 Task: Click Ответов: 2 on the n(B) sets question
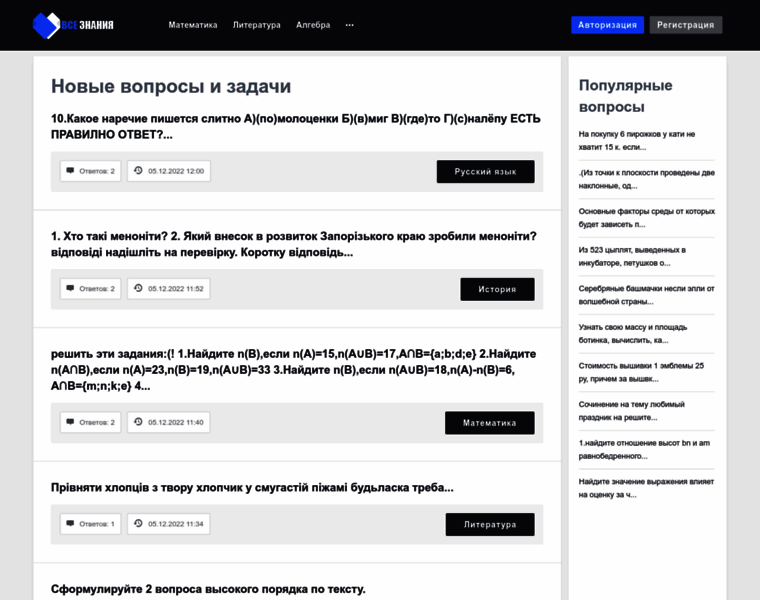click(x=97, y=423)
